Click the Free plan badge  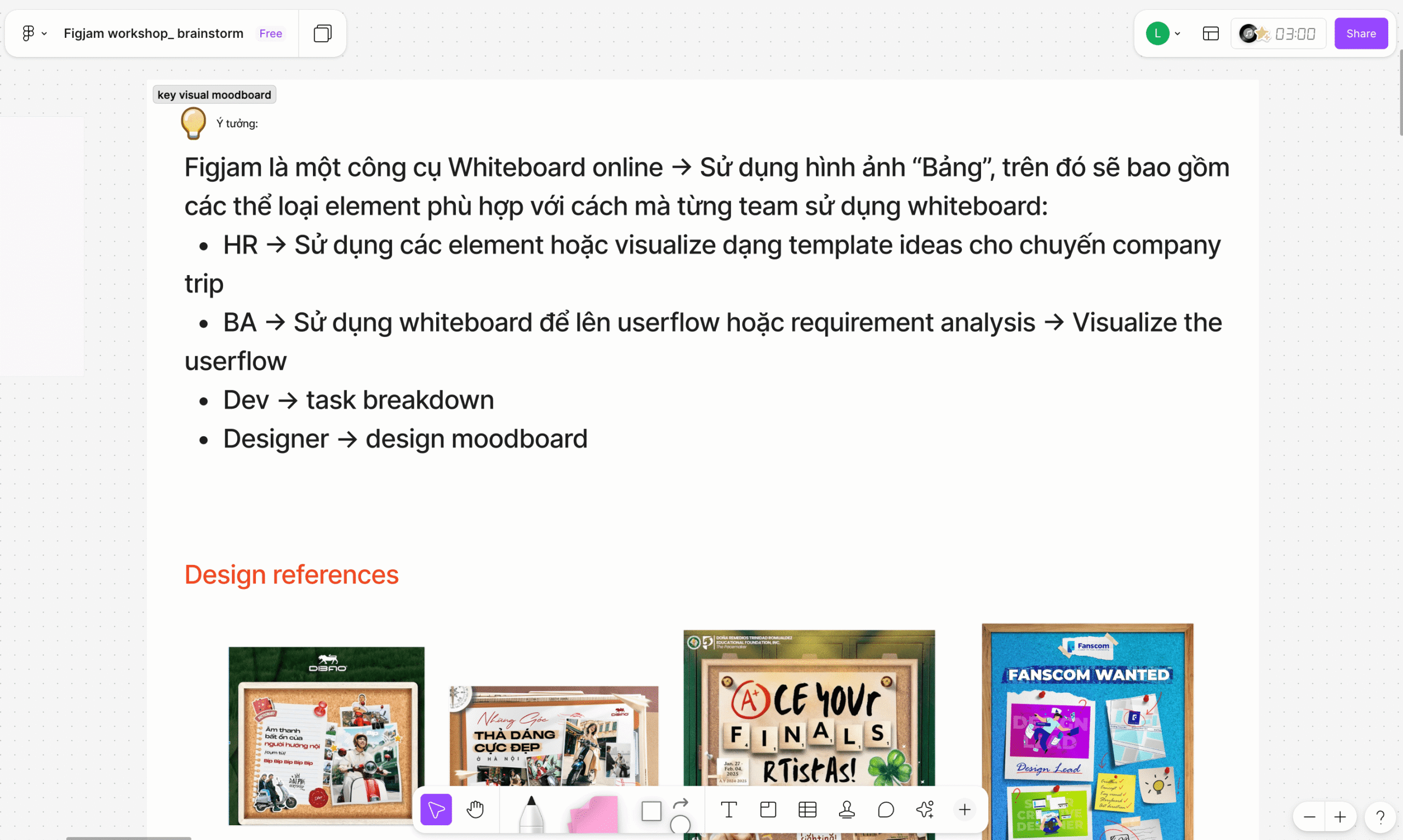271,33
